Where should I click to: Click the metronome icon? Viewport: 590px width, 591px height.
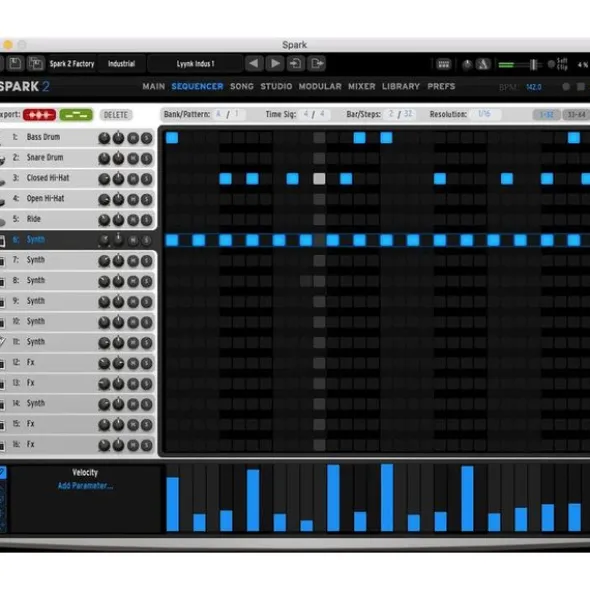point(483,65)
